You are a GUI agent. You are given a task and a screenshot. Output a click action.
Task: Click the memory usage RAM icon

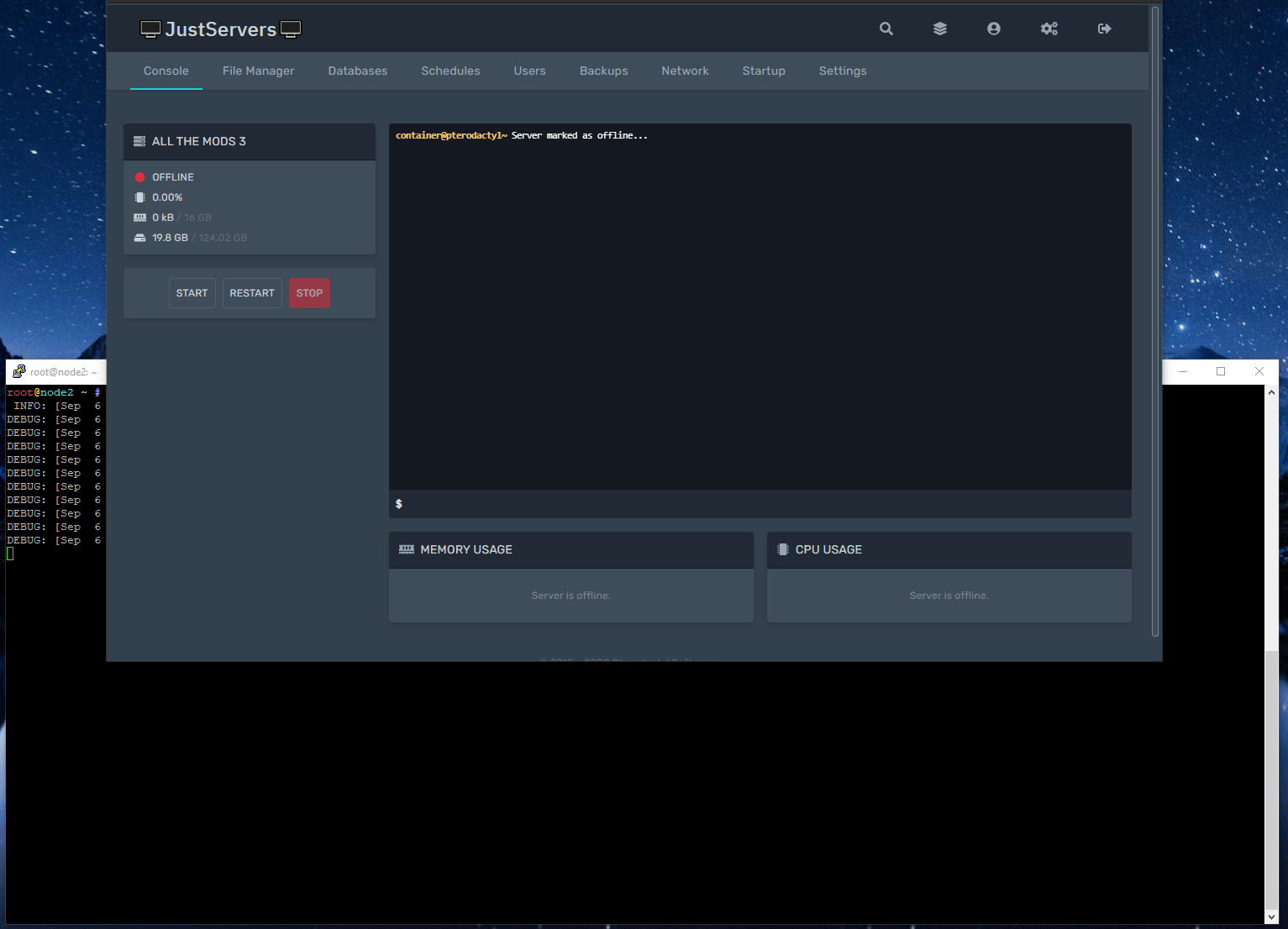pos(406,549)
